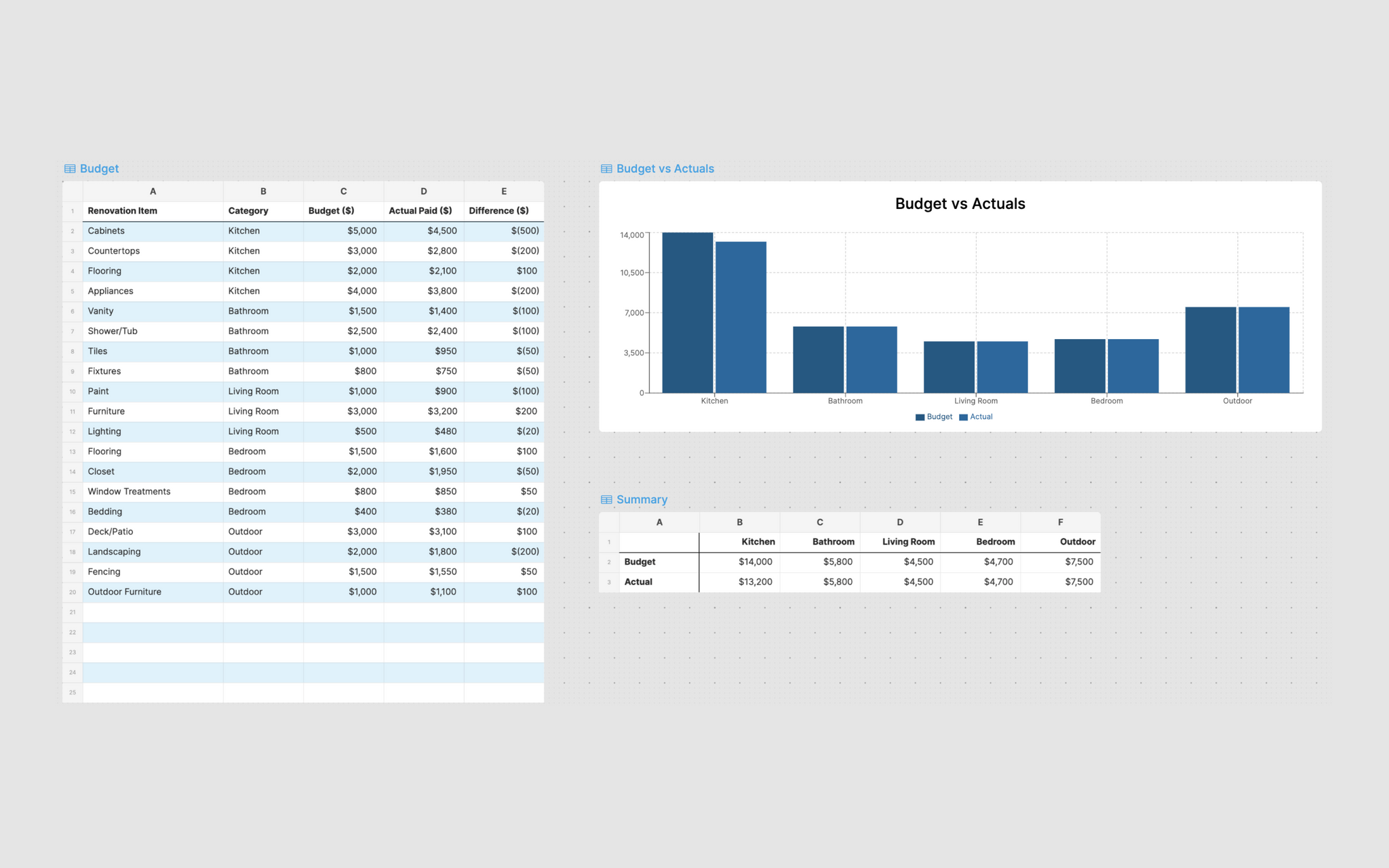
Task: Select the 'Tiles' cell
Action: [153, 351]
